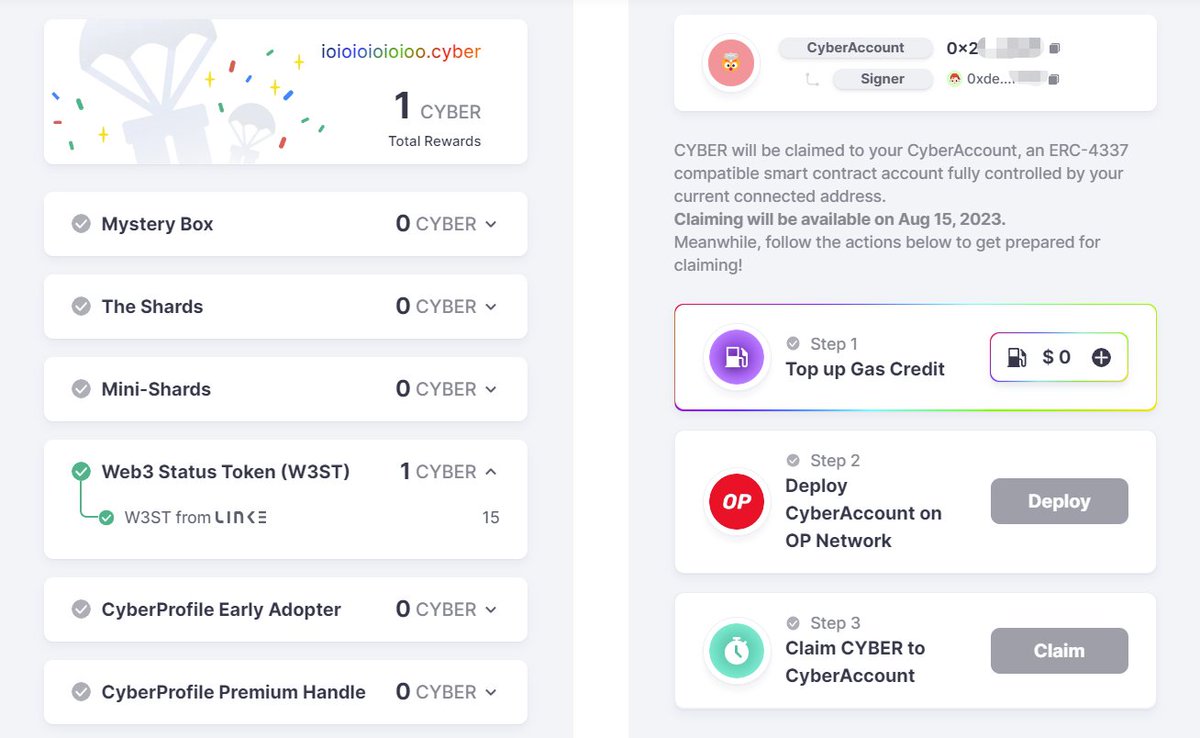Copy the CyberAccount address
The height and width of the screenshot is (738, 1200).
(x=1054, y=48)
